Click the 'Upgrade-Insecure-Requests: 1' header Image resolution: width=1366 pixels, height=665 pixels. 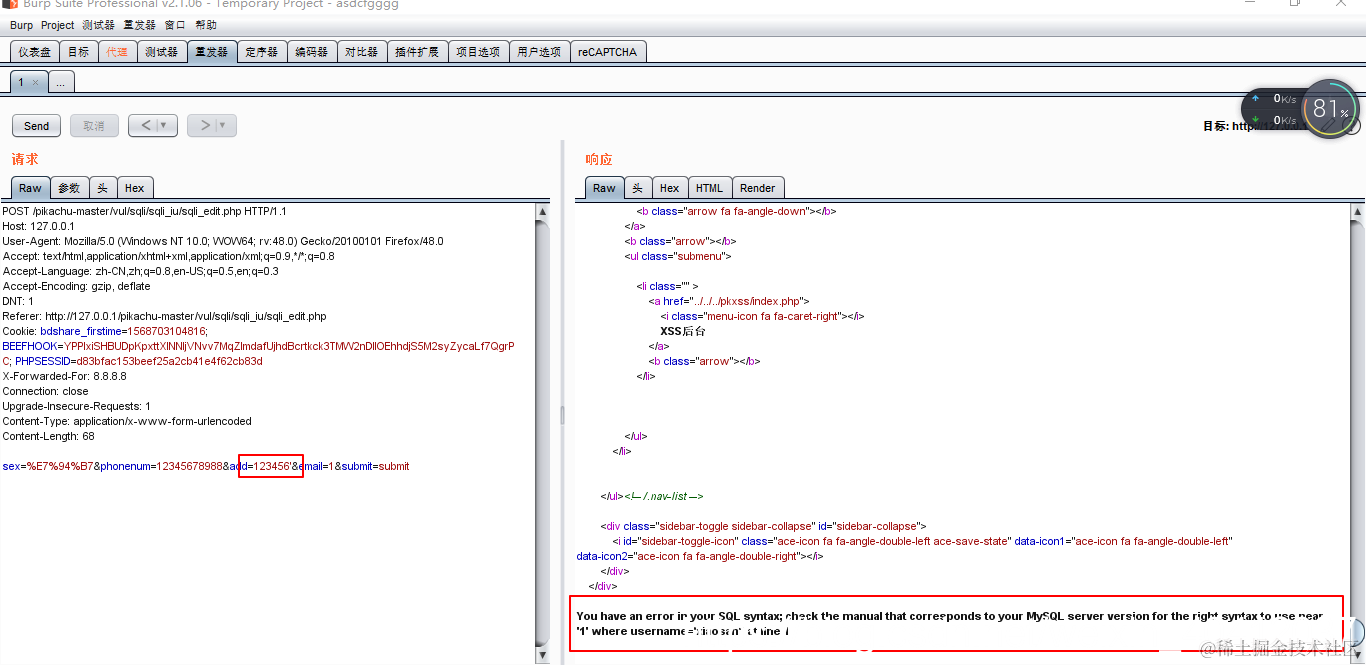click(x=76, y=406)
